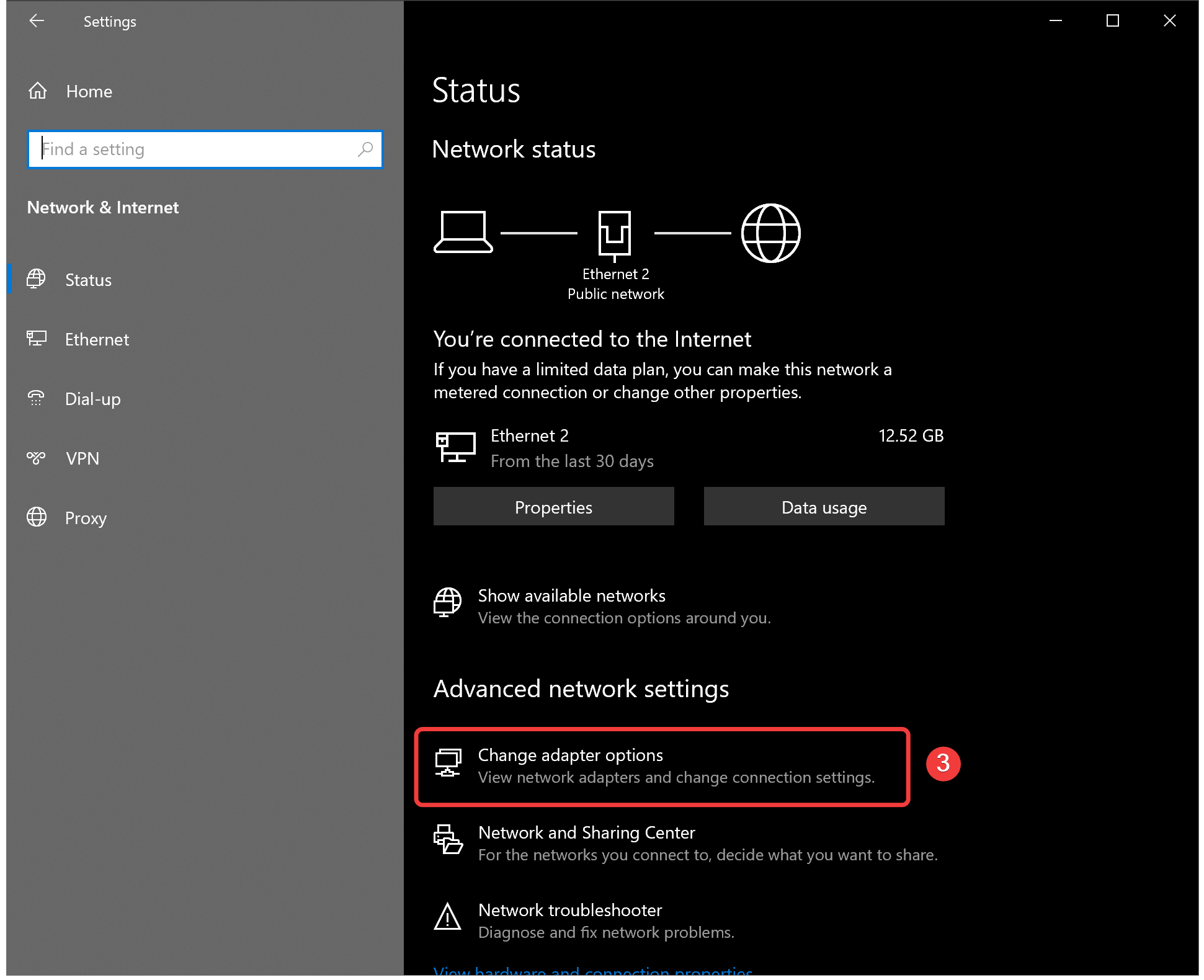Click the troubleshooter warning triangle icon

[447, 917]
